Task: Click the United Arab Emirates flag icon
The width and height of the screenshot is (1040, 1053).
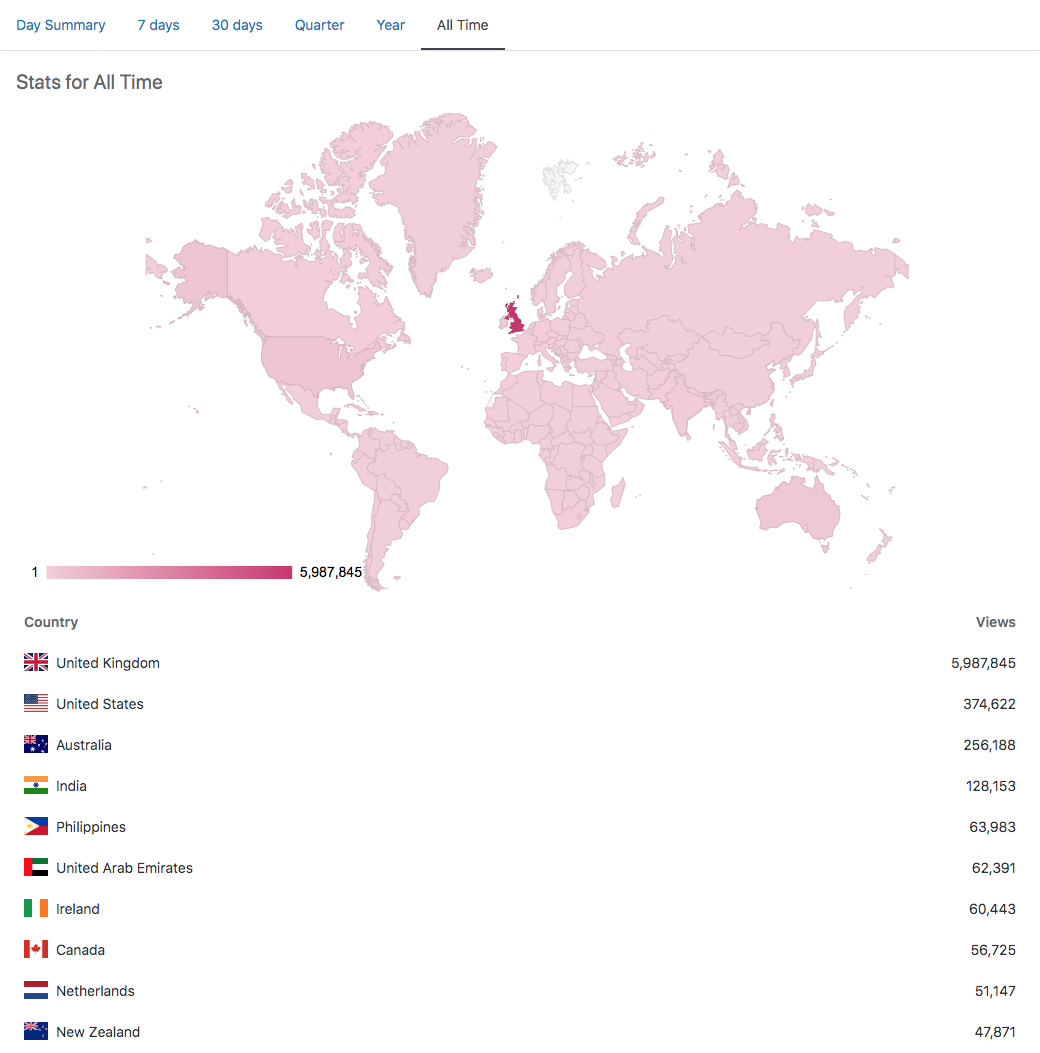Action: 36,867
